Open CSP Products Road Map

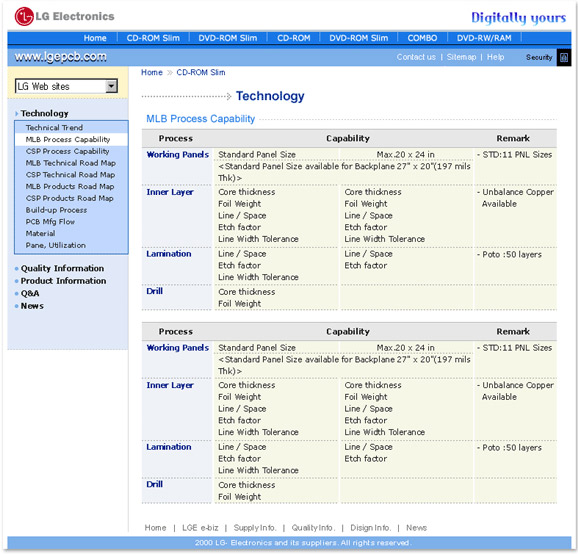[69, 198]
